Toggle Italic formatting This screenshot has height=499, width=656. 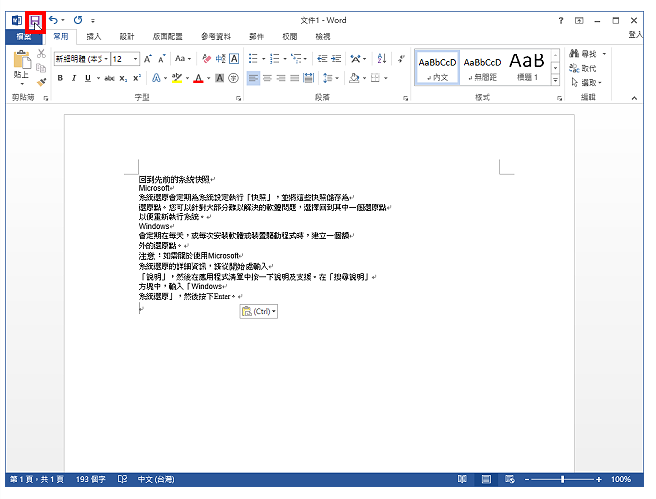pyautogui.click(x=74, y=78)
